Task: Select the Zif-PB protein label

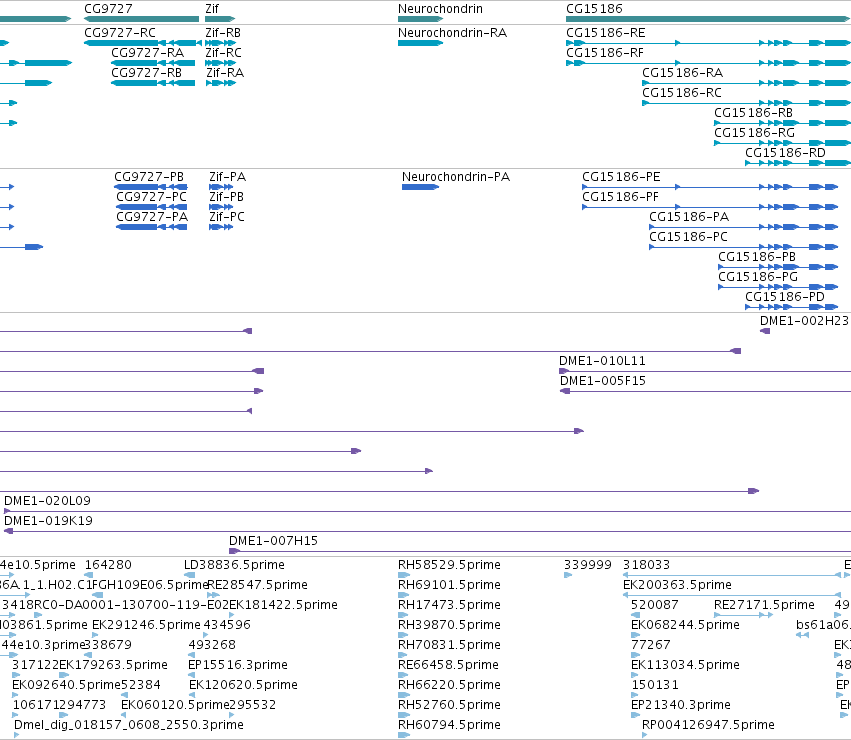Action: coord(226,197)
